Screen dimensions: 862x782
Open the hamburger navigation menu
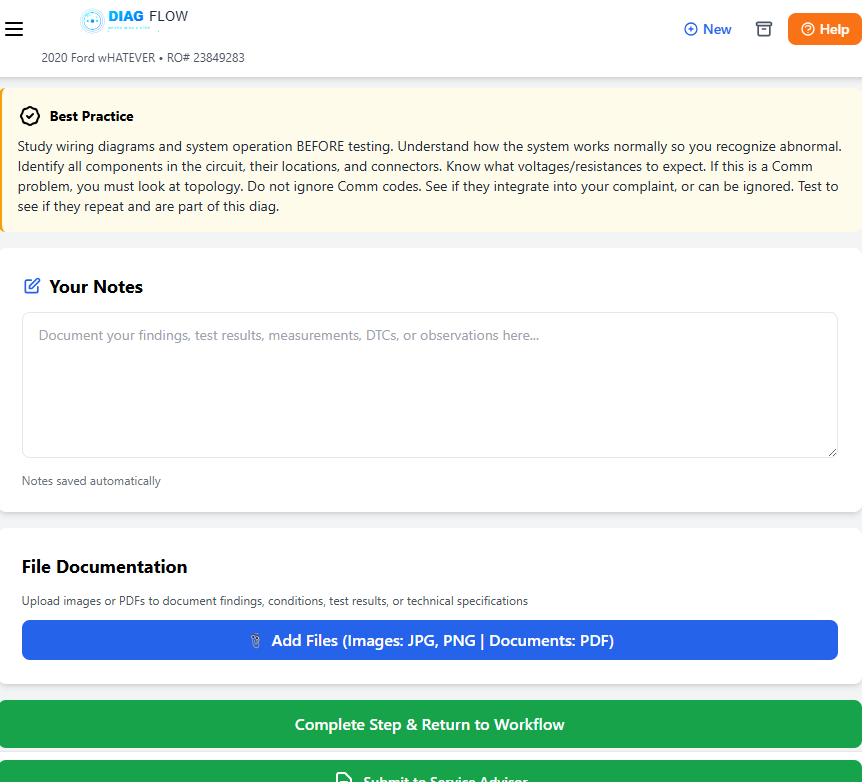click(14, 29)
